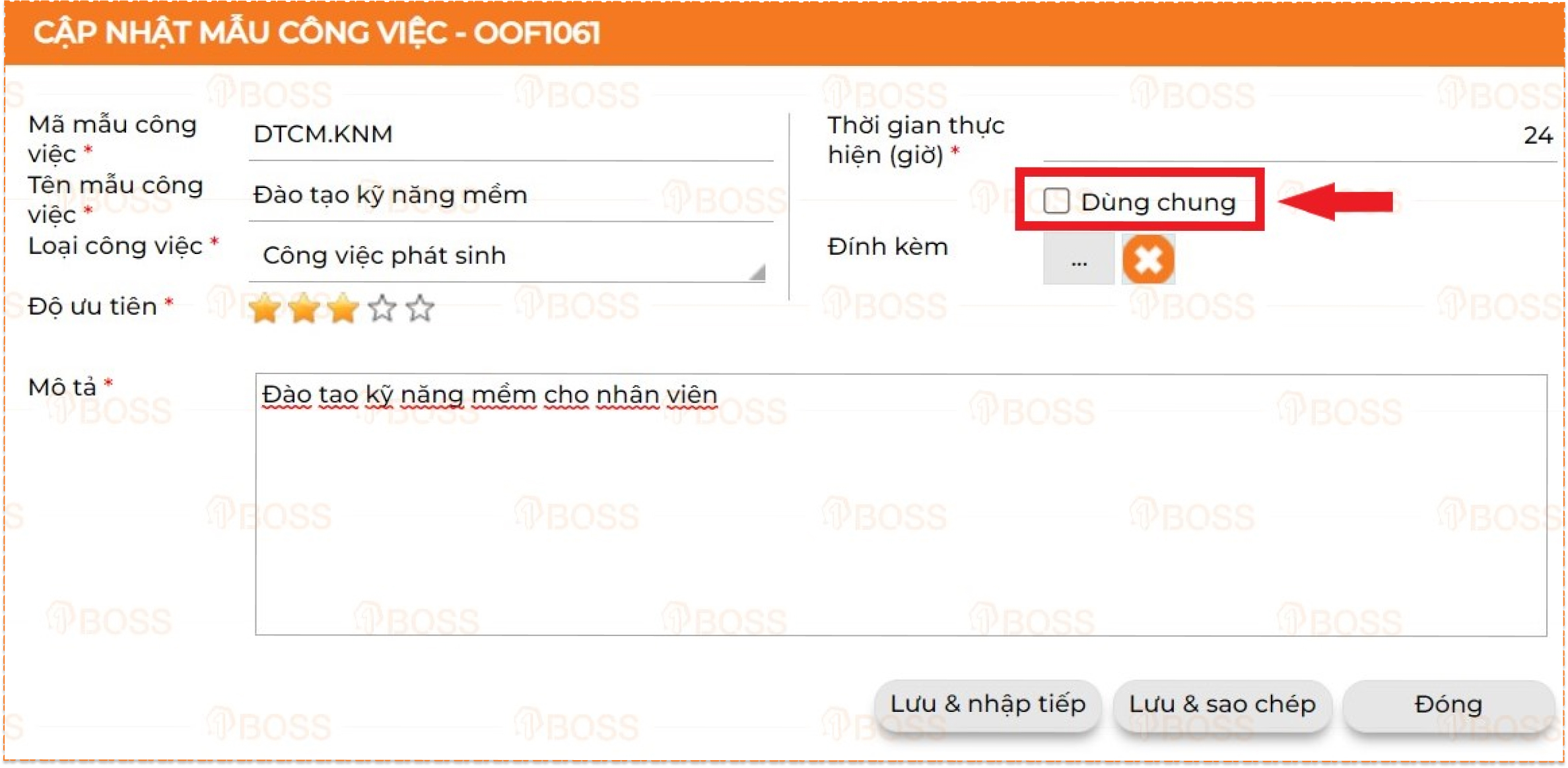Set priority to two stars

point(304,309)
